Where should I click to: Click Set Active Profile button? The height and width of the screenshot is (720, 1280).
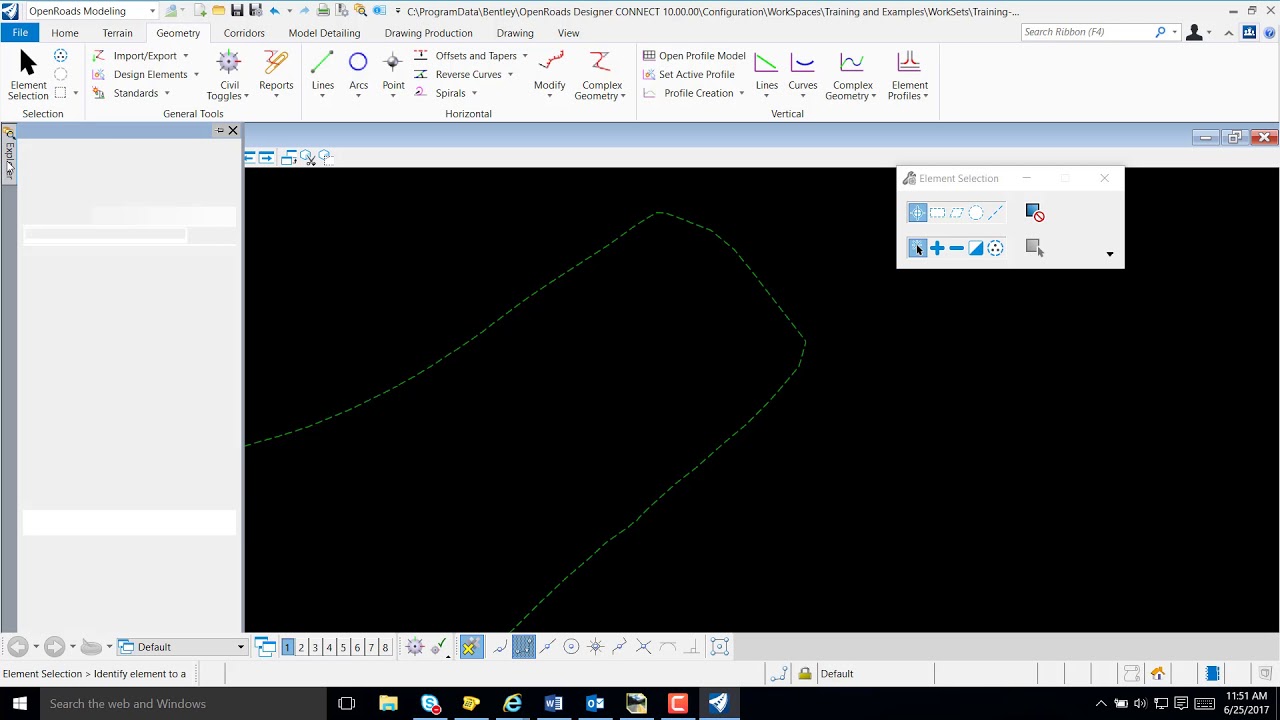pyautogui.click(x=689, y=75)
